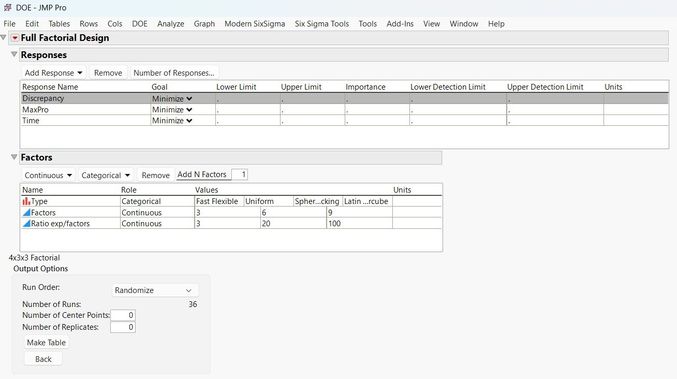Collapse the Responses section
The height and width of the screenshot is (379, 677).
(14, 54)
